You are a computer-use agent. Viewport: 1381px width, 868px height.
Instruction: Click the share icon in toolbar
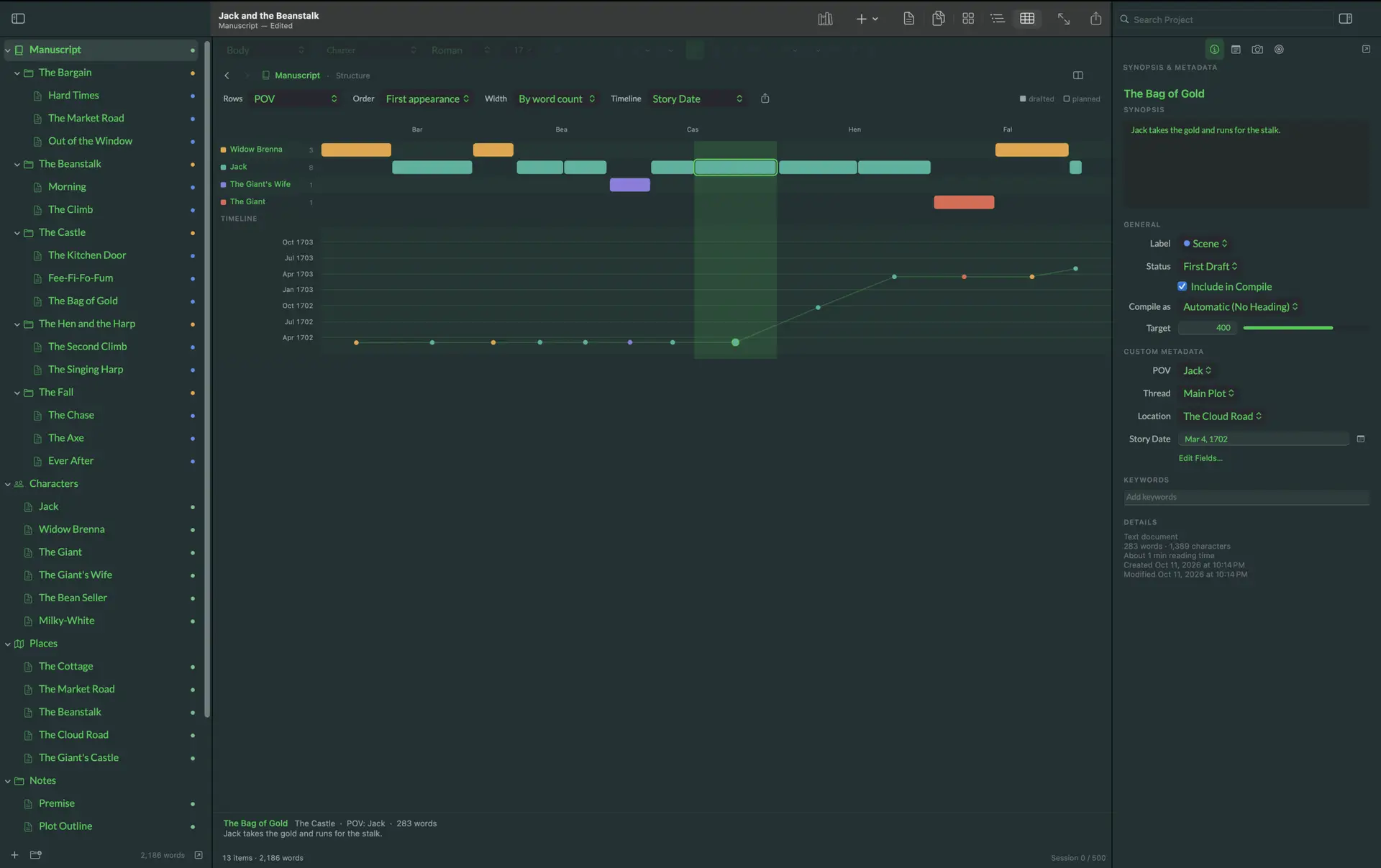1095,19
